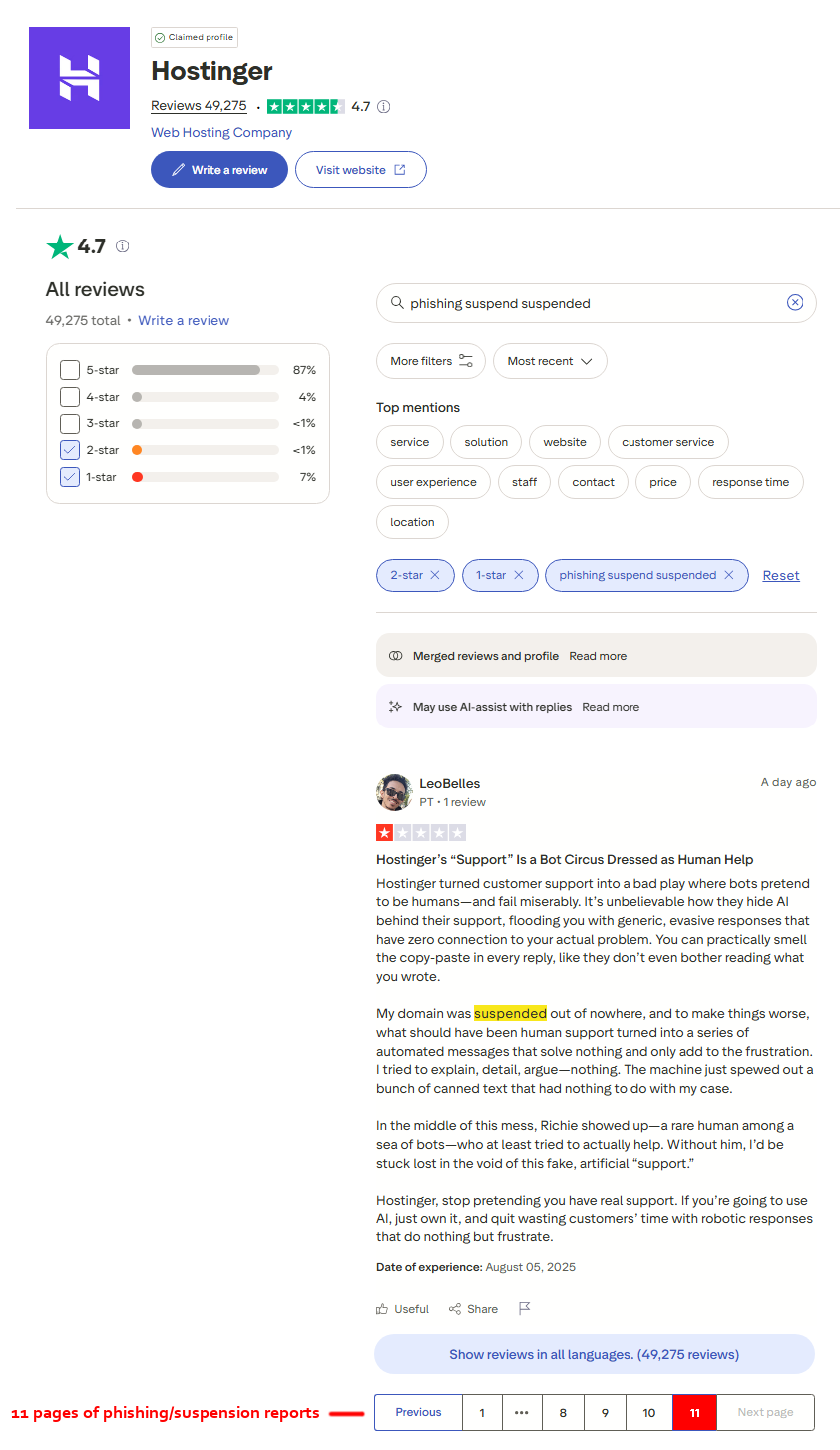Screen dimensions: 840x1450
Task: Open Web Hosting Company category link
Action: tap(221, 132)
